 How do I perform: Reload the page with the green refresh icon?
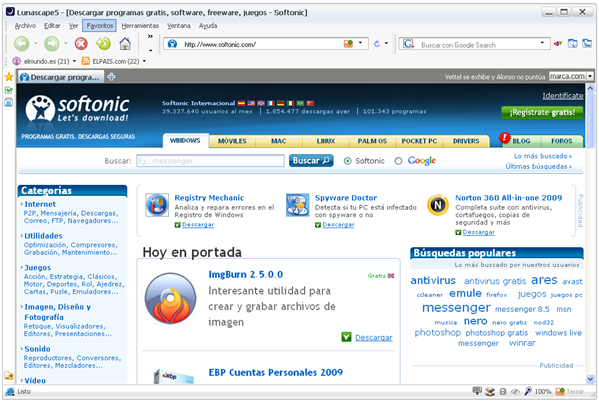pyautogui.click(x=103, y=44)
